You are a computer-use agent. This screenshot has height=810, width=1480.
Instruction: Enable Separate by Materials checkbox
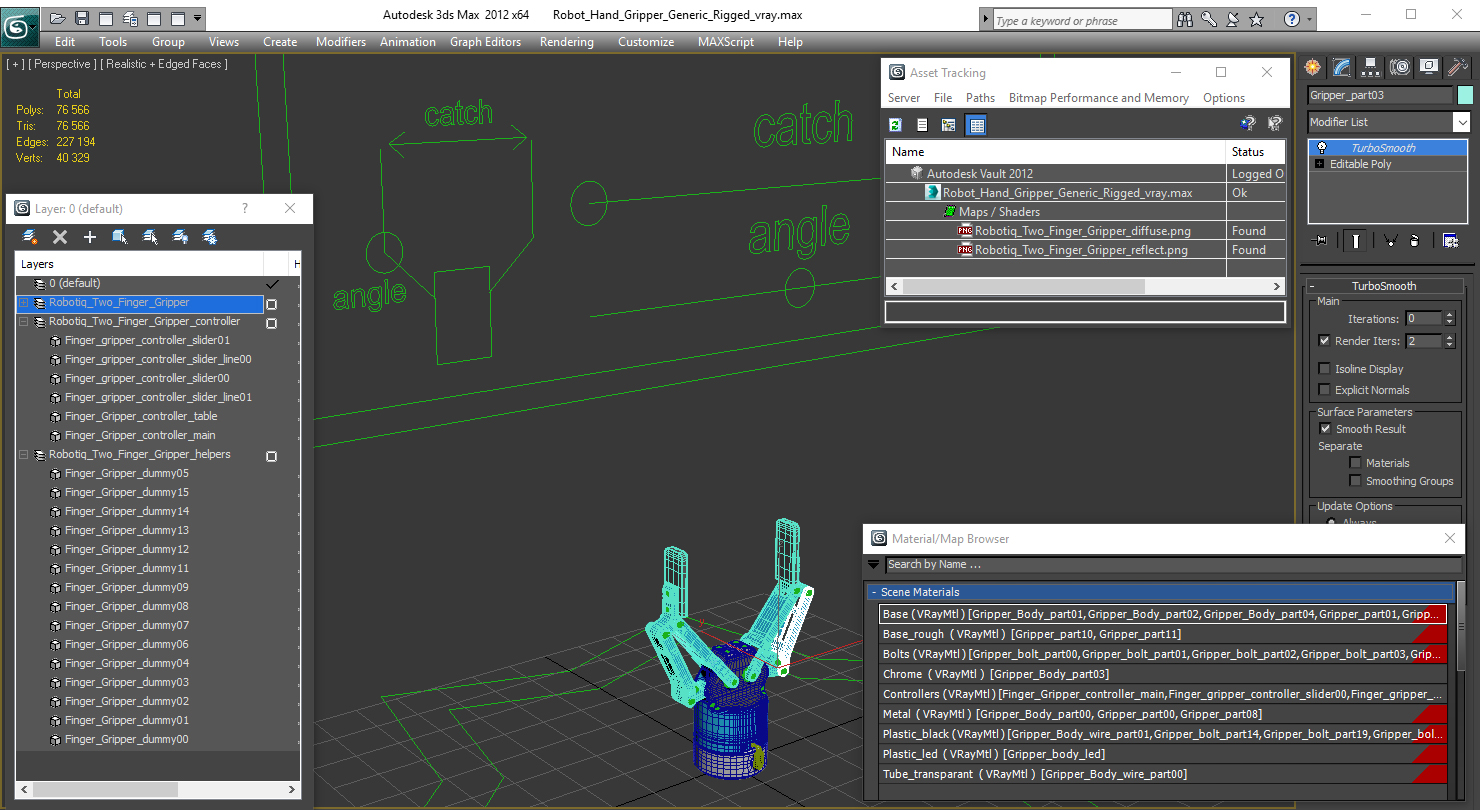pyautogui.click(x=1356, y=463)
